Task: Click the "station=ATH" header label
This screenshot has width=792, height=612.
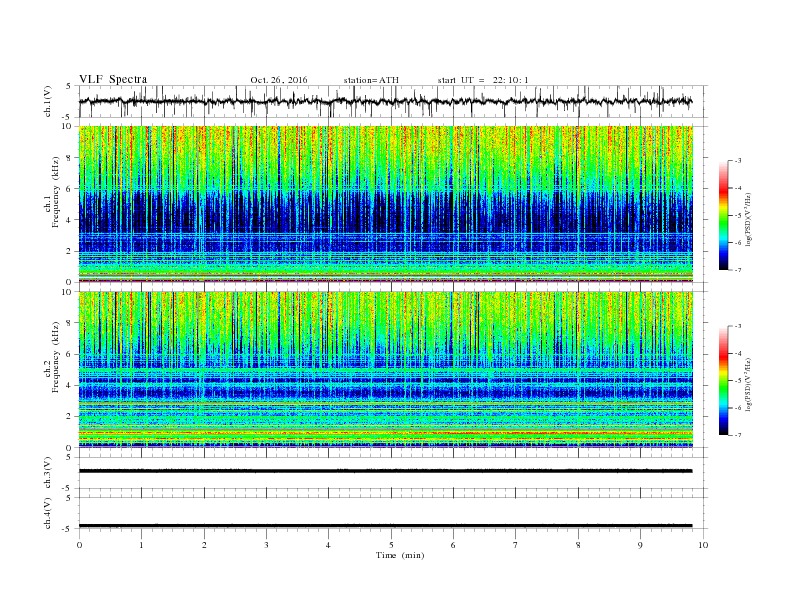Action: (x=371, y=80)
